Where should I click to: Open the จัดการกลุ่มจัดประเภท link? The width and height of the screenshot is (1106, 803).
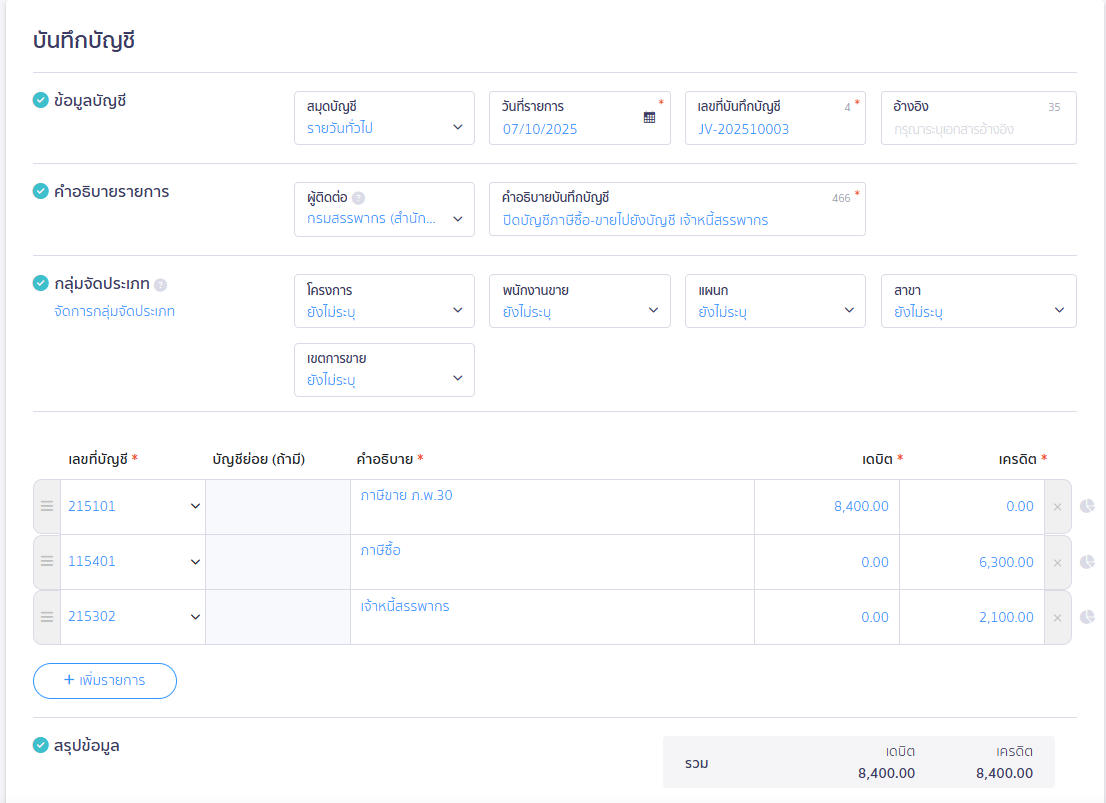coord(114,311)
